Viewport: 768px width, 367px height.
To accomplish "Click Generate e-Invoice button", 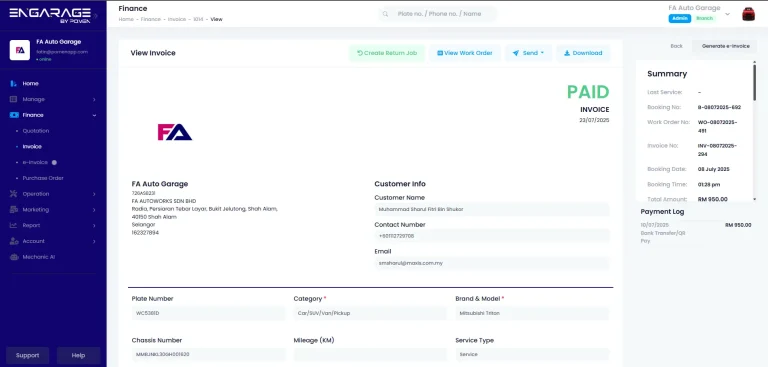I will tap(725, 46).
